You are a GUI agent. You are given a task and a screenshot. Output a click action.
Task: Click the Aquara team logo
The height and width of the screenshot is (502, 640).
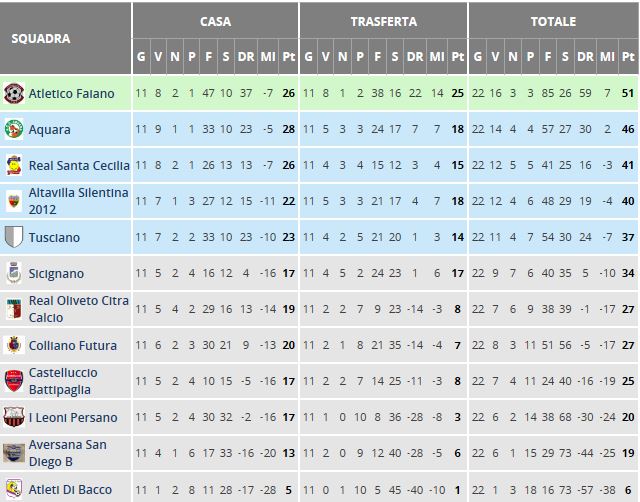[14, 129]
